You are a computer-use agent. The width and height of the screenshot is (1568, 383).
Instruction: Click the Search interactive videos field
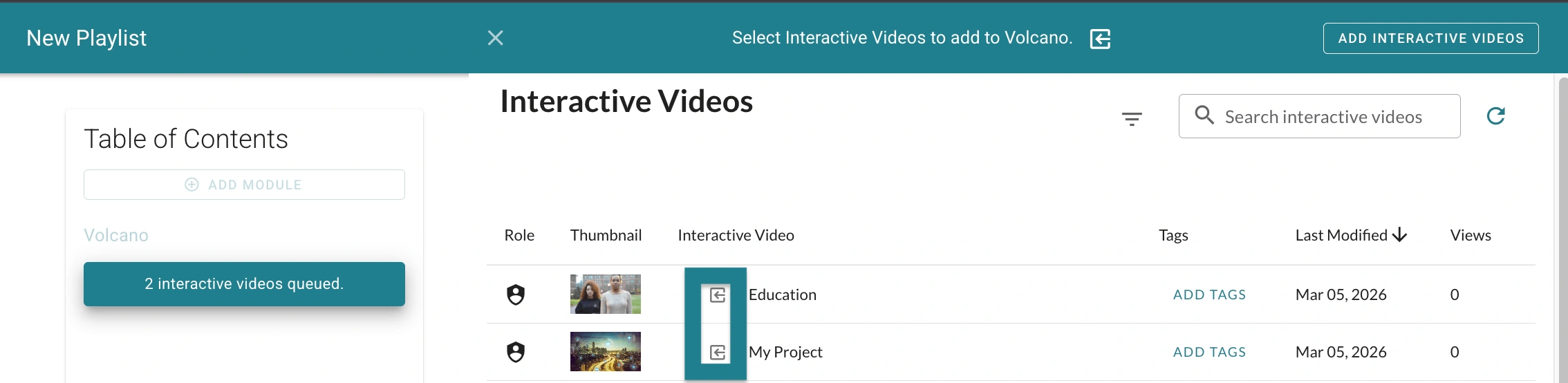pos(1319,116)
